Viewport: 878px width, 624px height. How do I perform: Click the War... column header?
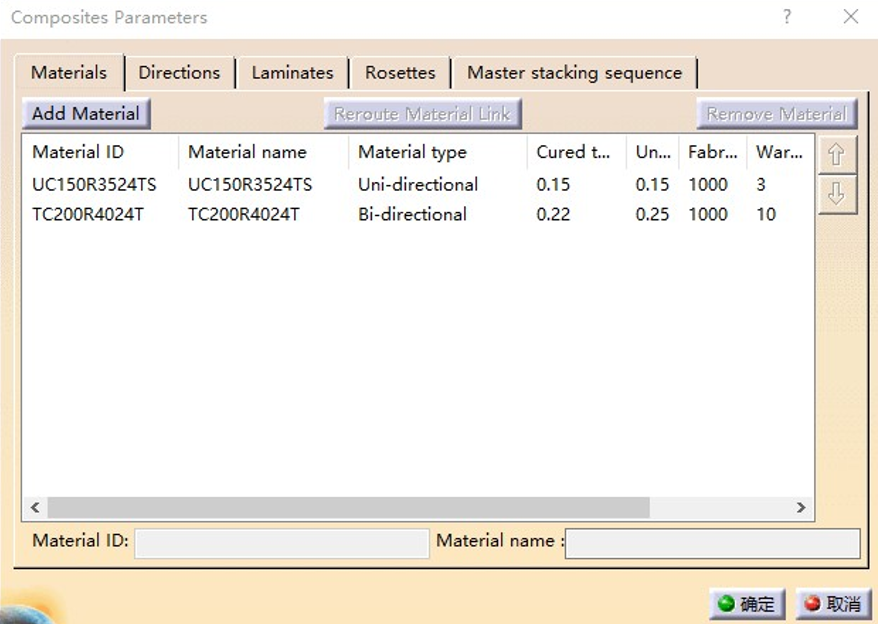(779, 152)
